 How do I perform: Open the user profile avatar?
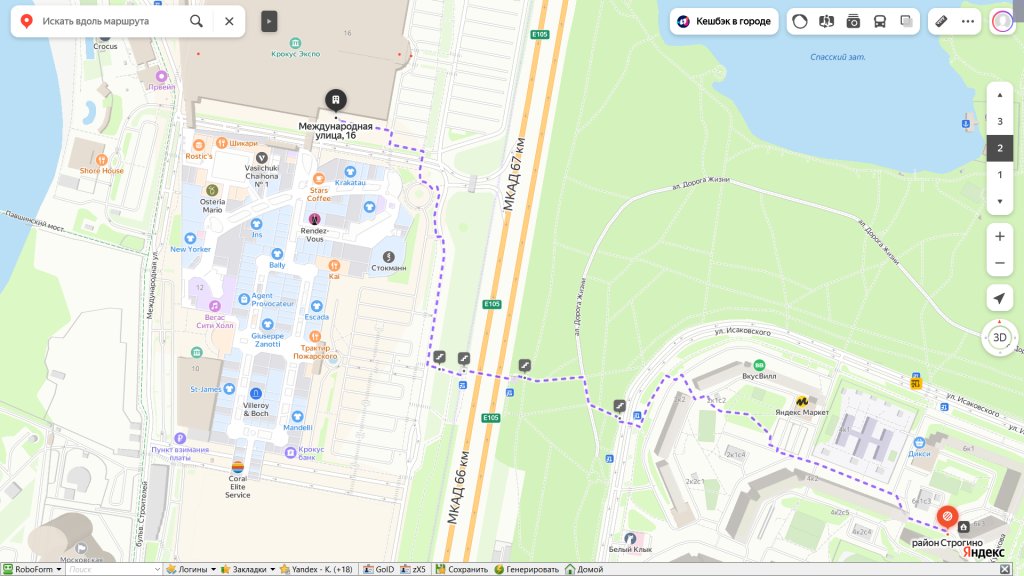tap(1002, 21)
